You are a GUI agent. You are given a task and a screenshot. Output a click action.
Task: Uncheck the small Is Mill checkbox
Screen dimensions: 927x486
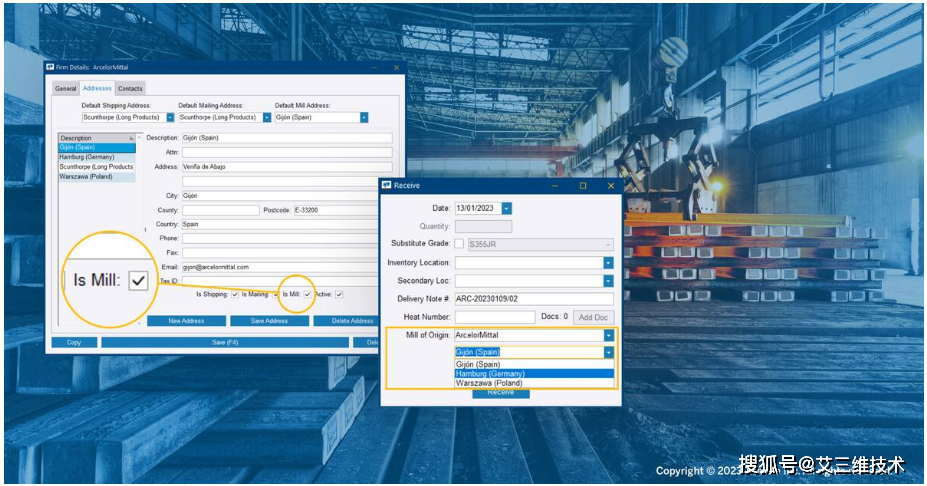click(307, 294)
